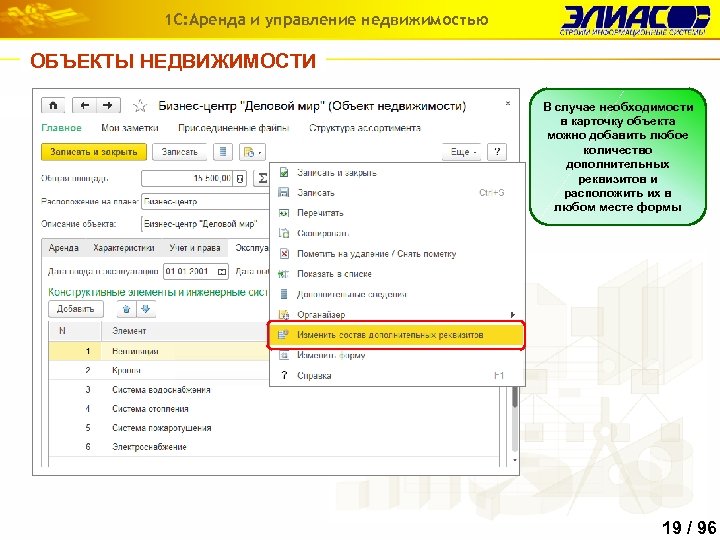This screenshot has height=540, width=720.
Task: Choose Записать (Ctrl+S) menu entry
Action: (x=397, y=193)
